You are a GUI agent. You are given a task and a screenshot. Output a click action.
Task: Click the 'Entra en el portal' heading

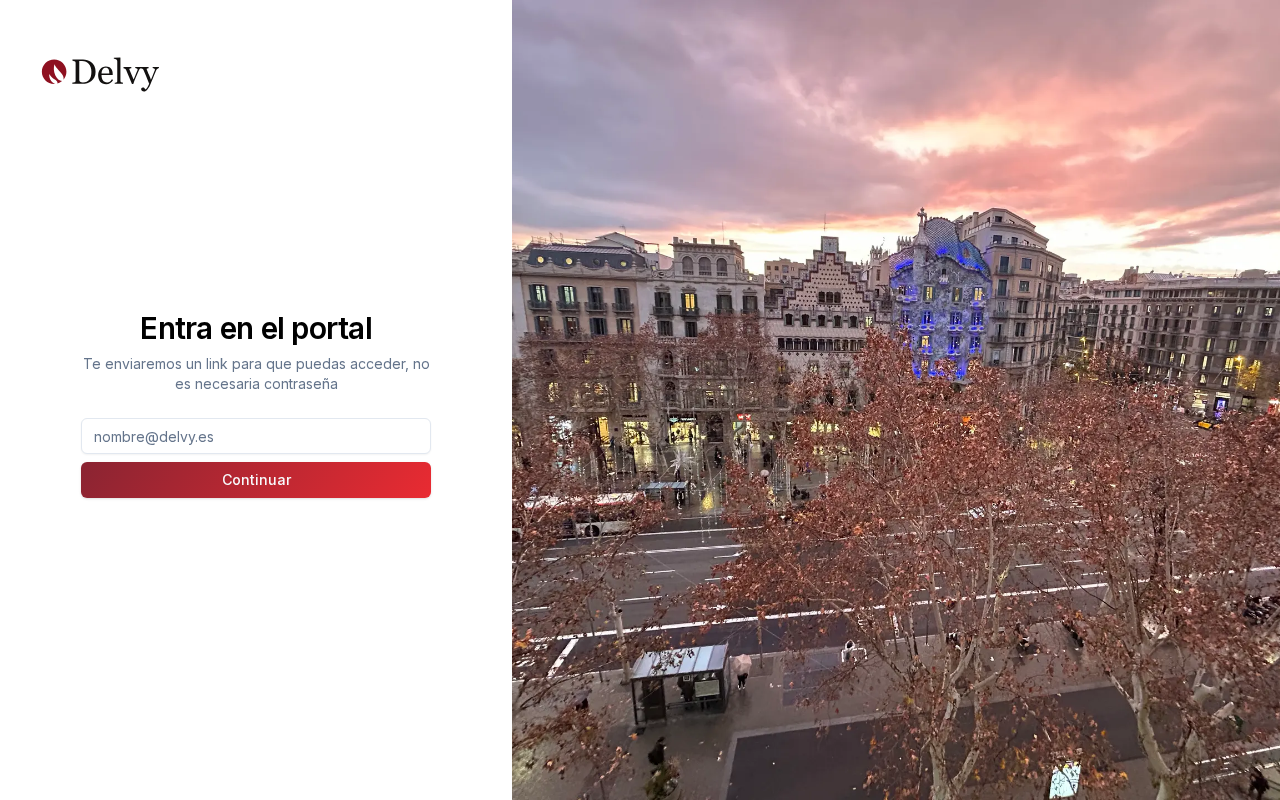[256, 328]
